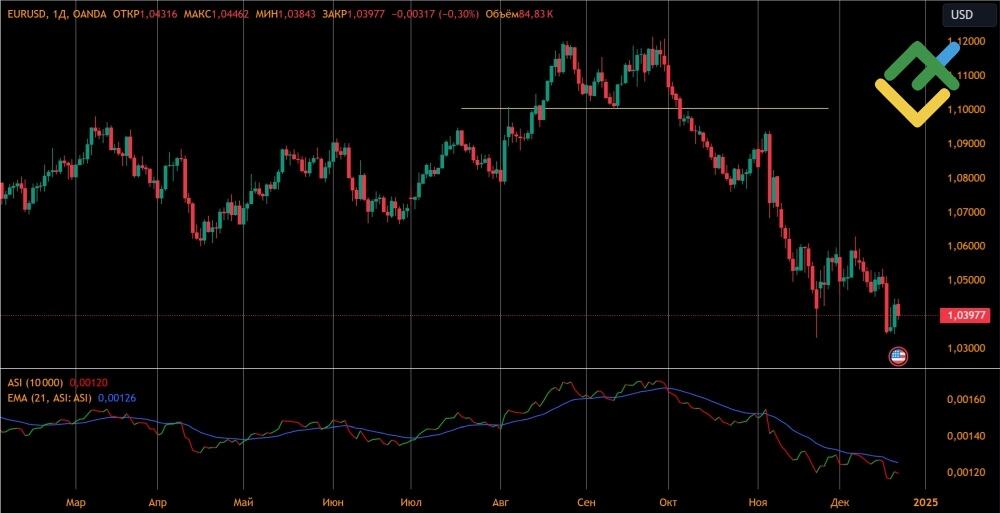Viewport: 1000px width, 513px height.
Task: Click the ASI (10 000) indicator legend
Action: click(x=35, y=383)
